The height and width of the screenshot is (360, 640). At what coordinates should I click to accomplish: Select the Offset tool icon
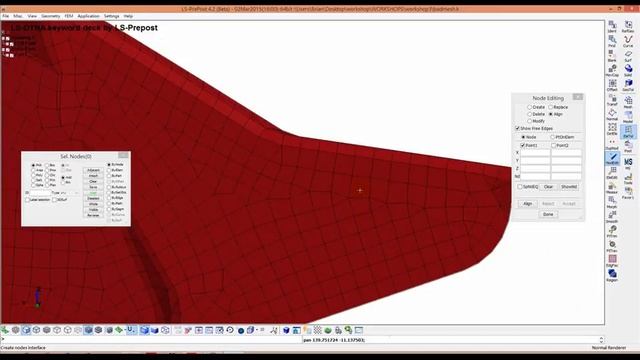coord(612,85)
